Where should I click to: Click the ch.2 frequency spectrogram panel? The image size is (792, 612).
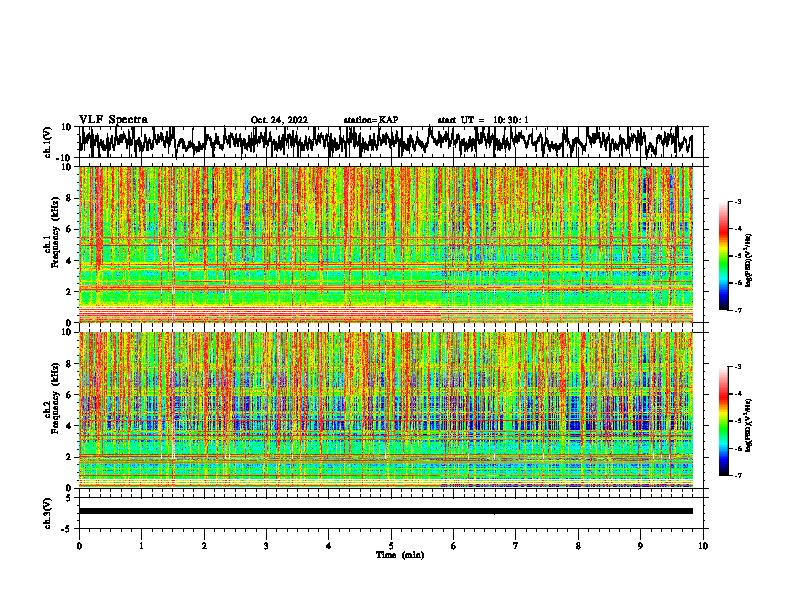point(386,410)
